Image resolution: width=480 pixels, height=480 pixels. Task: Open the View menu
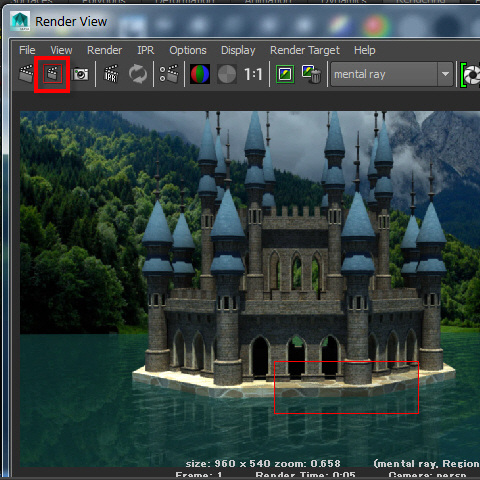[61, 50]
